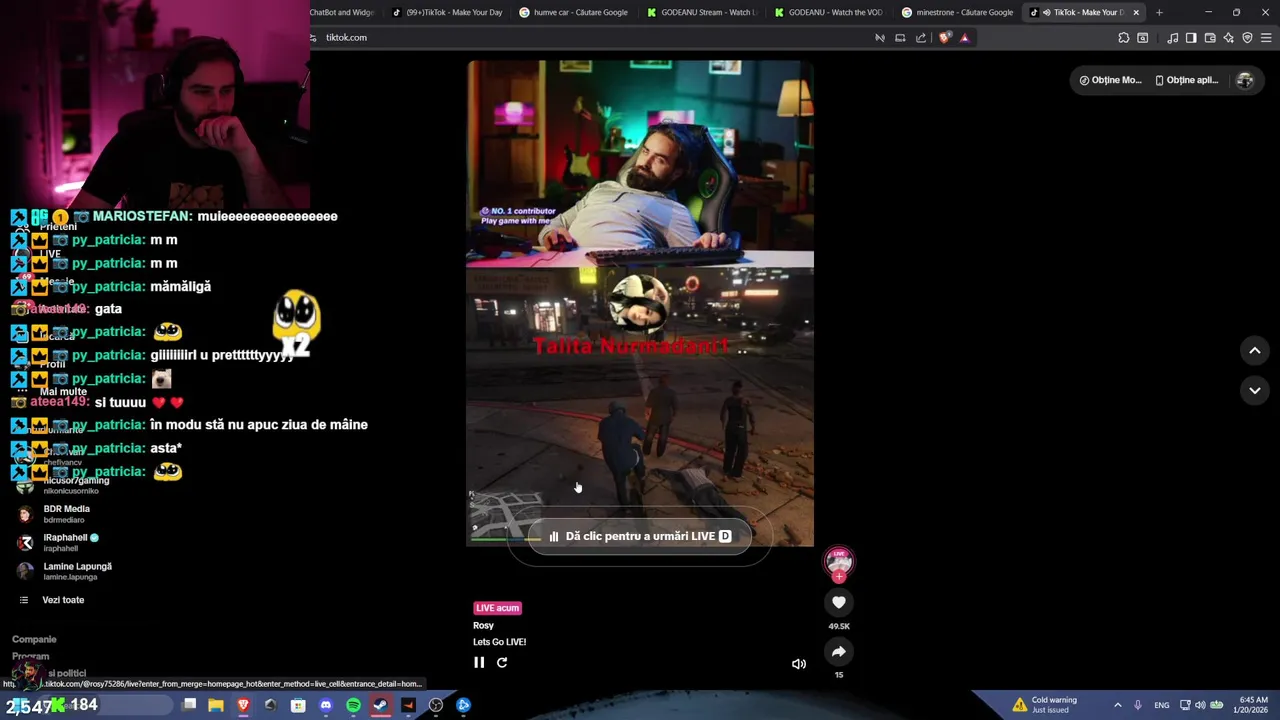The height and width of the screenshot is (720, 1280).
Task: Follow Rosy via the red plus badge
Action: 839,577
